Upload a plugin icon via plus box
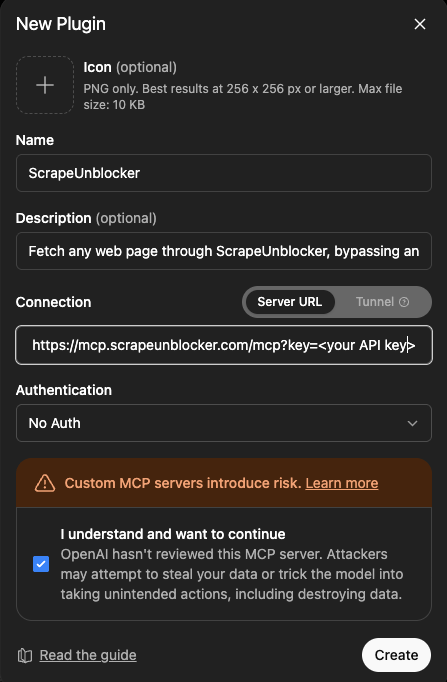The height and width of the screenshot is (682, 447). [x=45, y=85]
